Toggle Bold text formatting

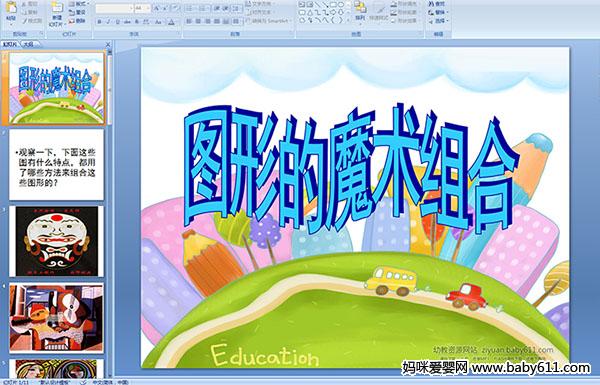point(99,22)
